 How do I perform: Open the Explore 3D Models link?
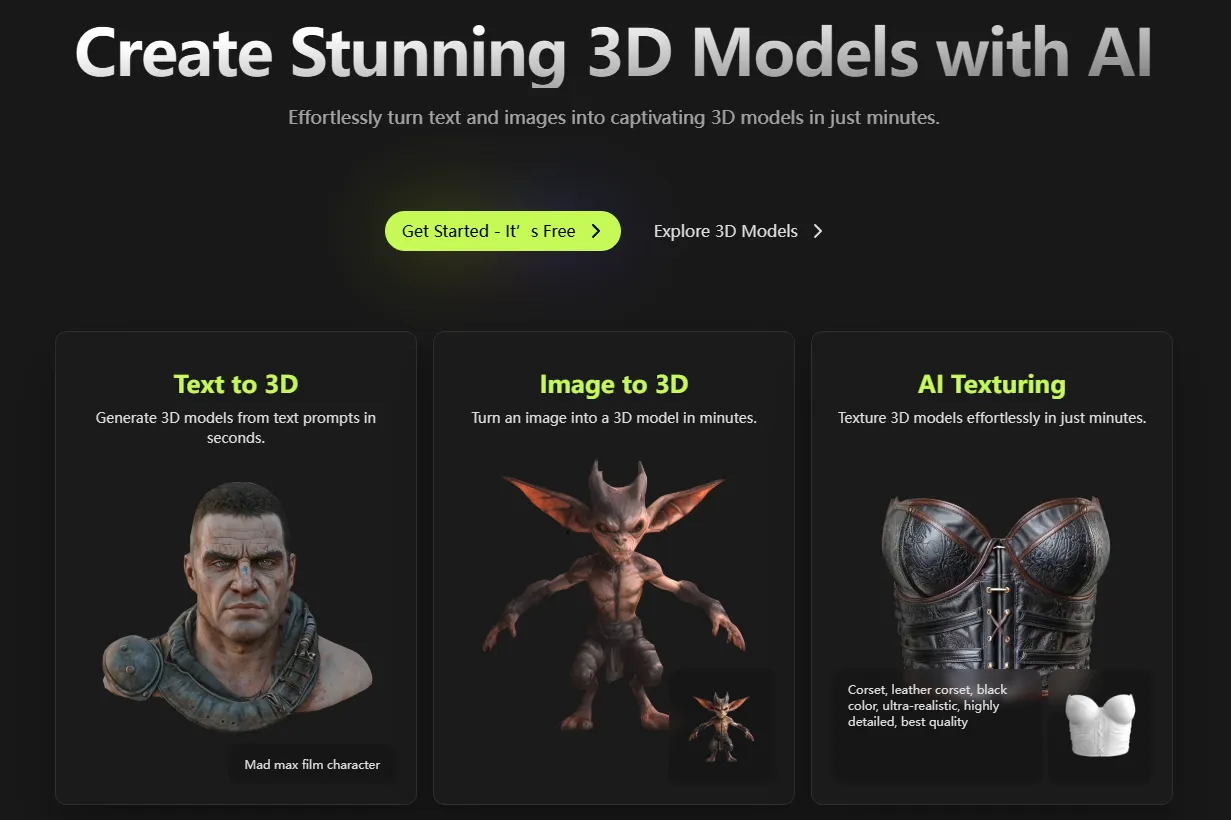[x=738, y=231]
